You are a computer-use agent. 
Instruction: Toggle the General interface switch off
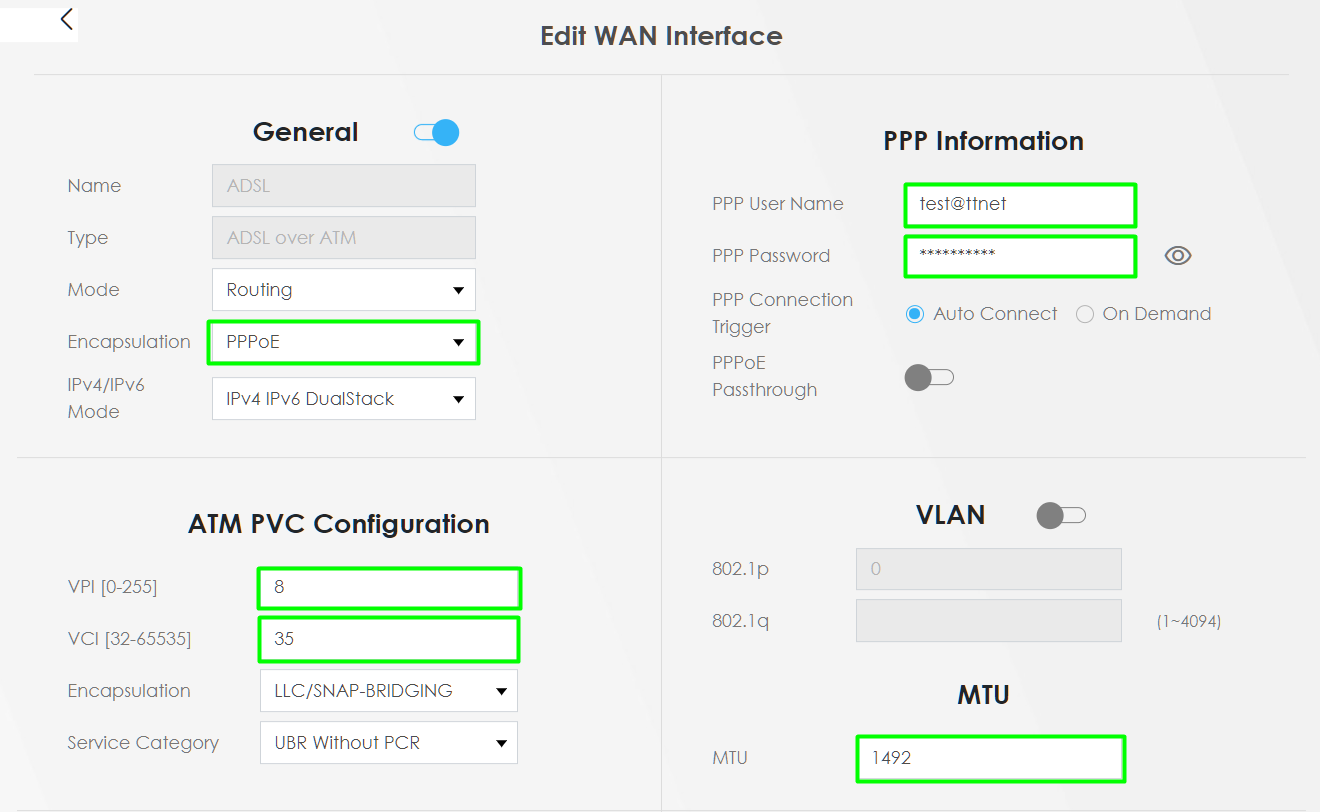pyautogui.click(x=437, y=132)
